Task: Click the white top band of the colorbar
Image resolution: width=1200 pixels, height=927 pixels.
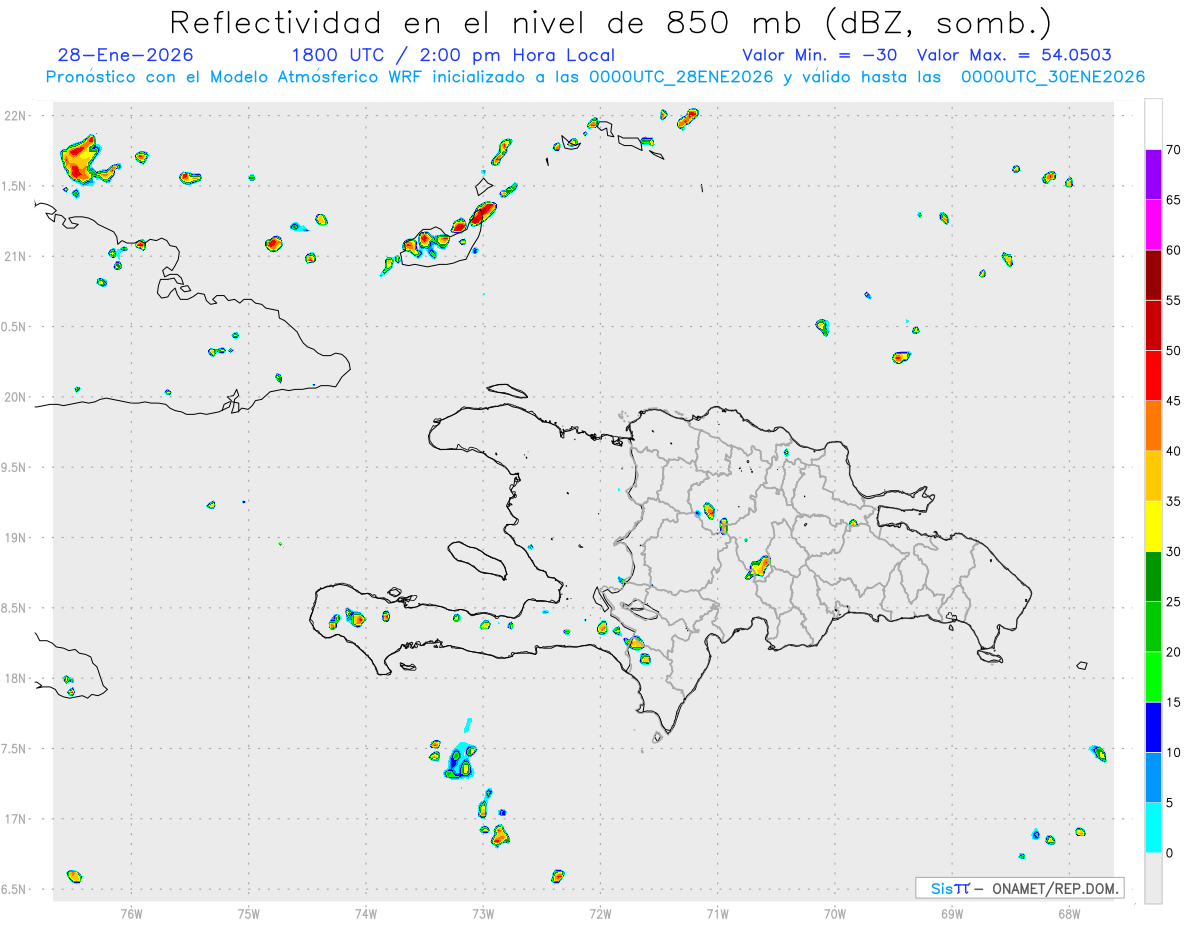Action: point(1153,125)
